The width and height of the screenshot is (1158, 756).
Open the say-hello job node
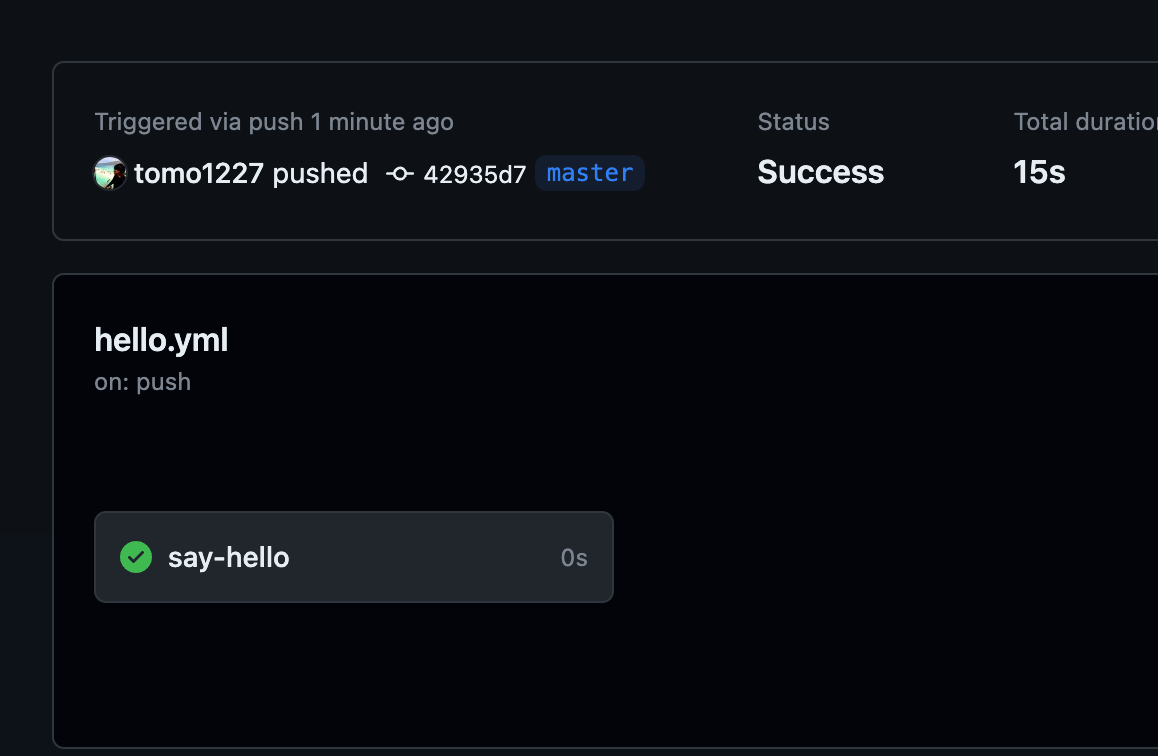(x=354, y=557)
